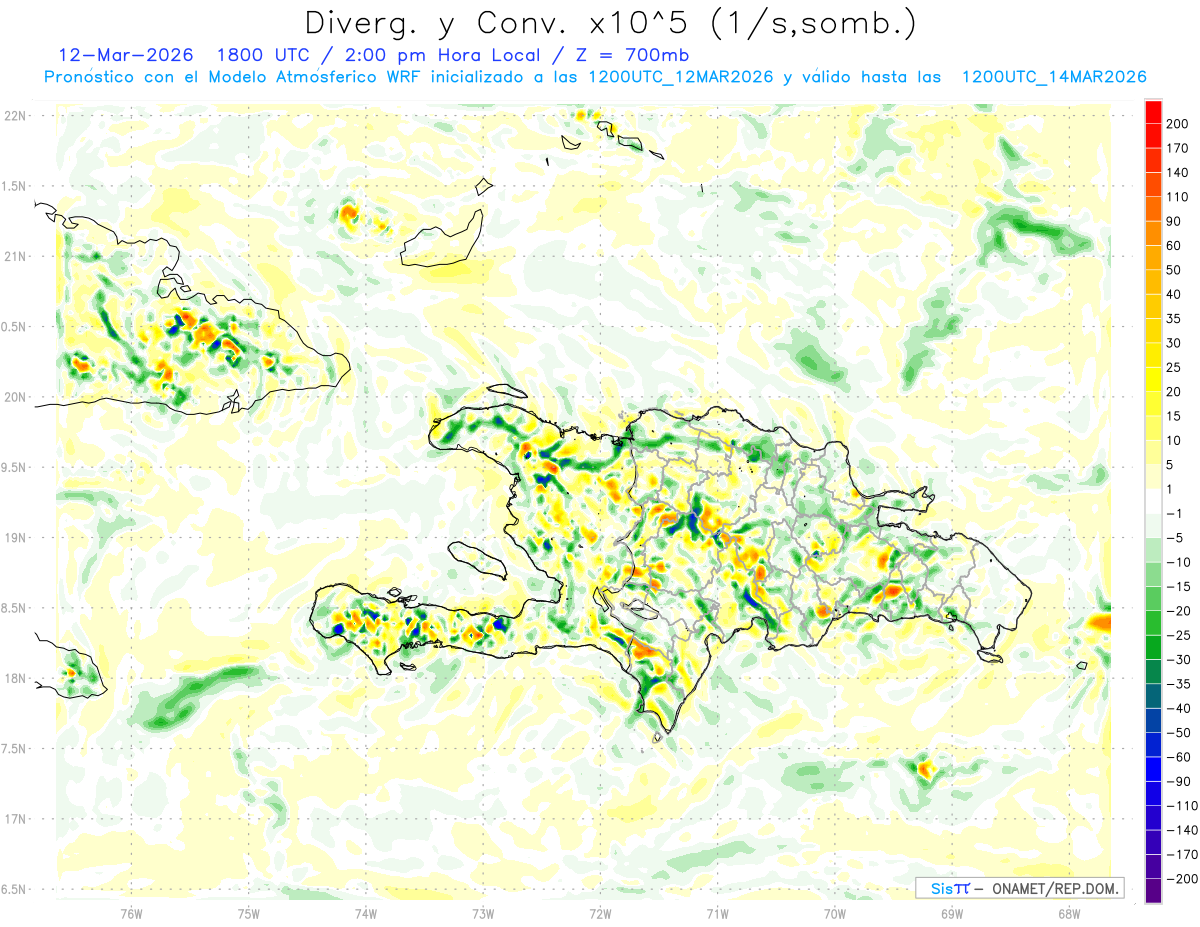Click the 'ONAMET/REP.DOM.' credit label

(1055, 888)
